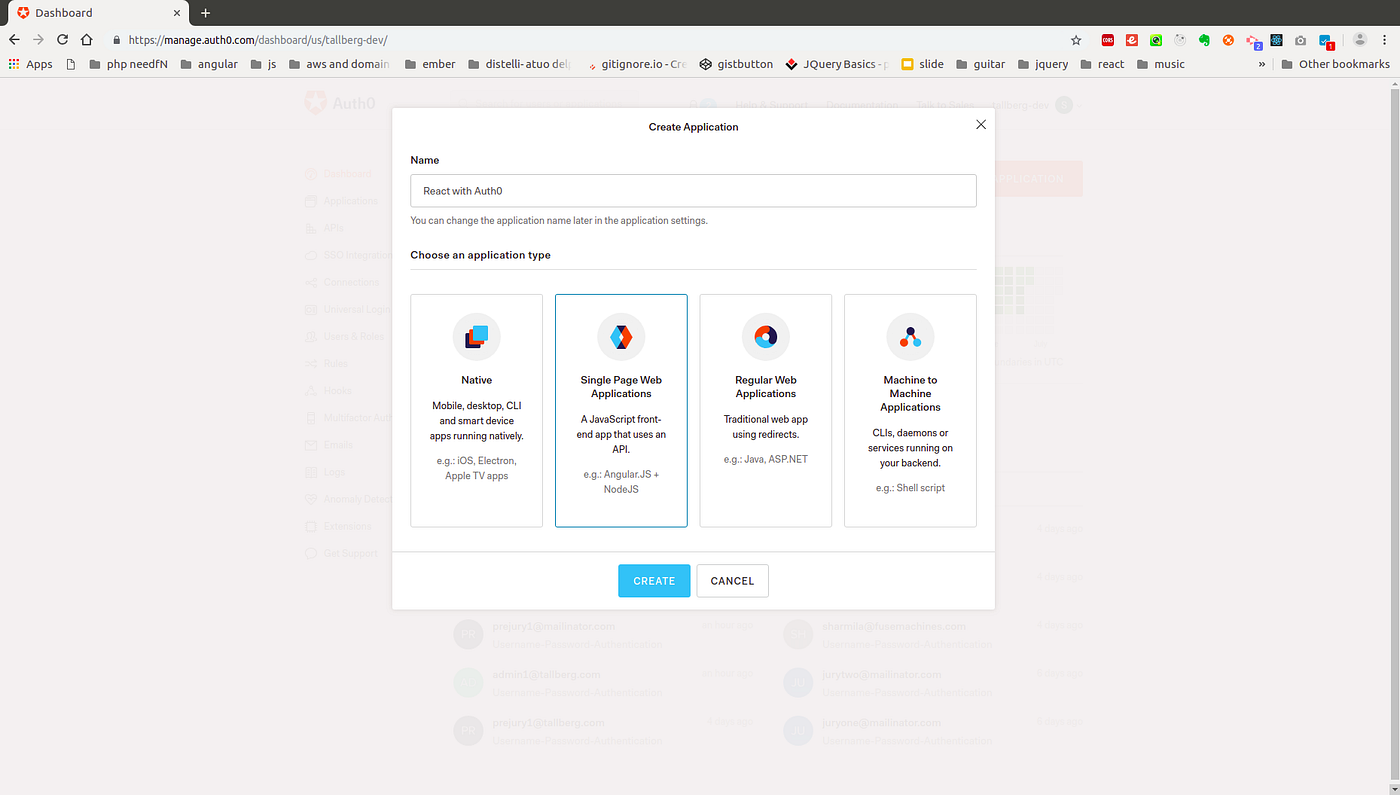Click the Connections sidebar icon
The height and width of the screenshot is (795, 1400).
[x=310, y=281]
